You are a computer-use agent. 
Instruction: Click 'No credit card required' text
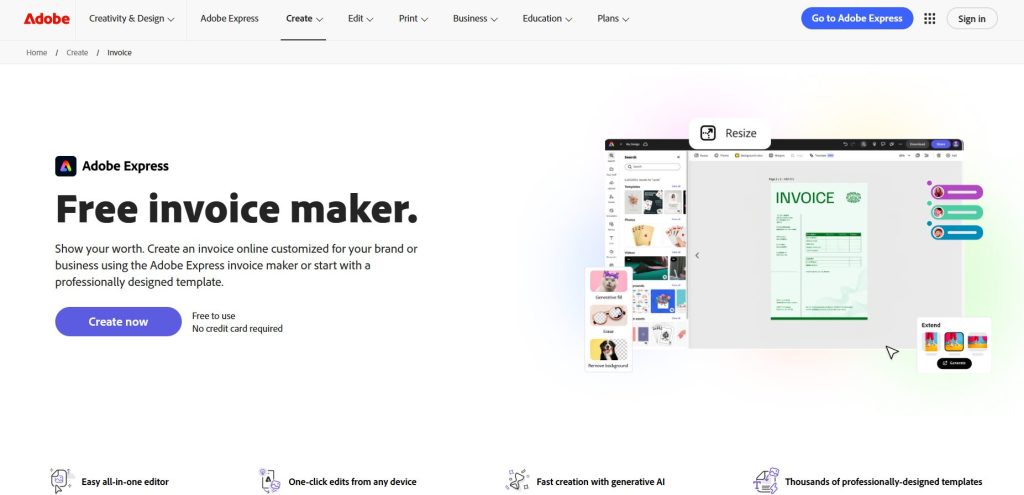(237, 328)
